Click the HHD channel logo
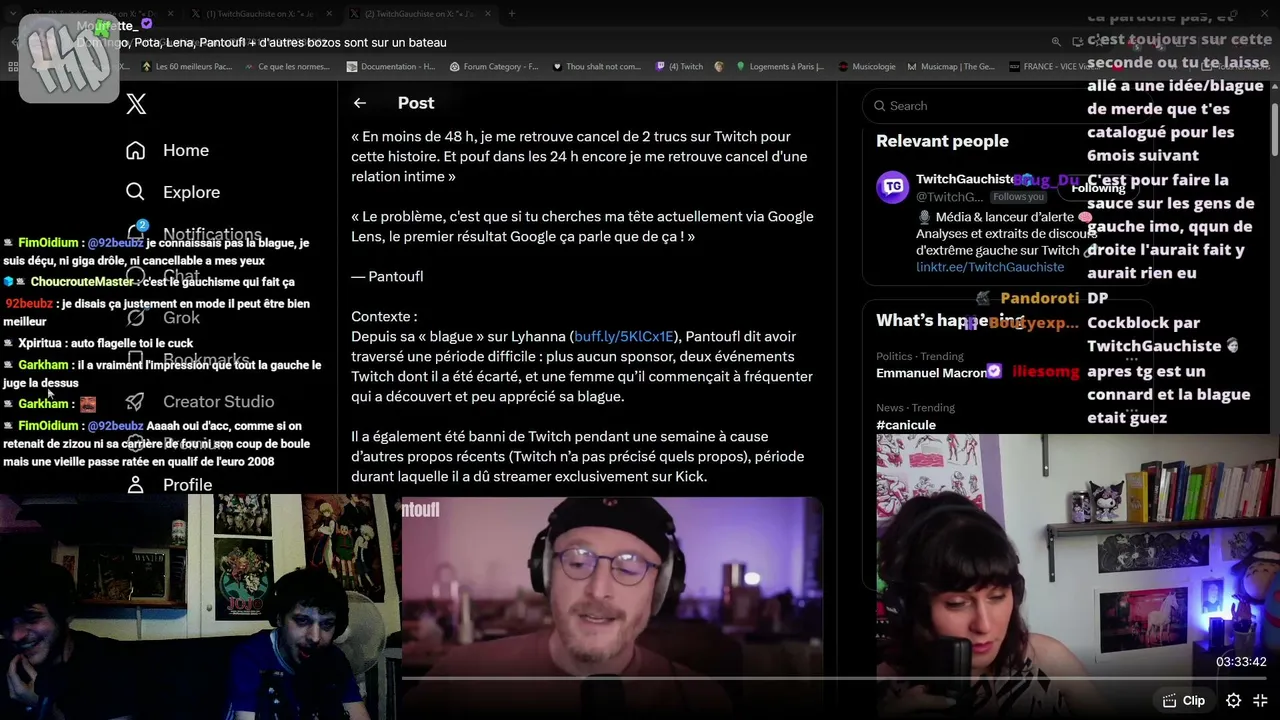The height and width of the screenshot is (720, 1280). tap(69, 58)
